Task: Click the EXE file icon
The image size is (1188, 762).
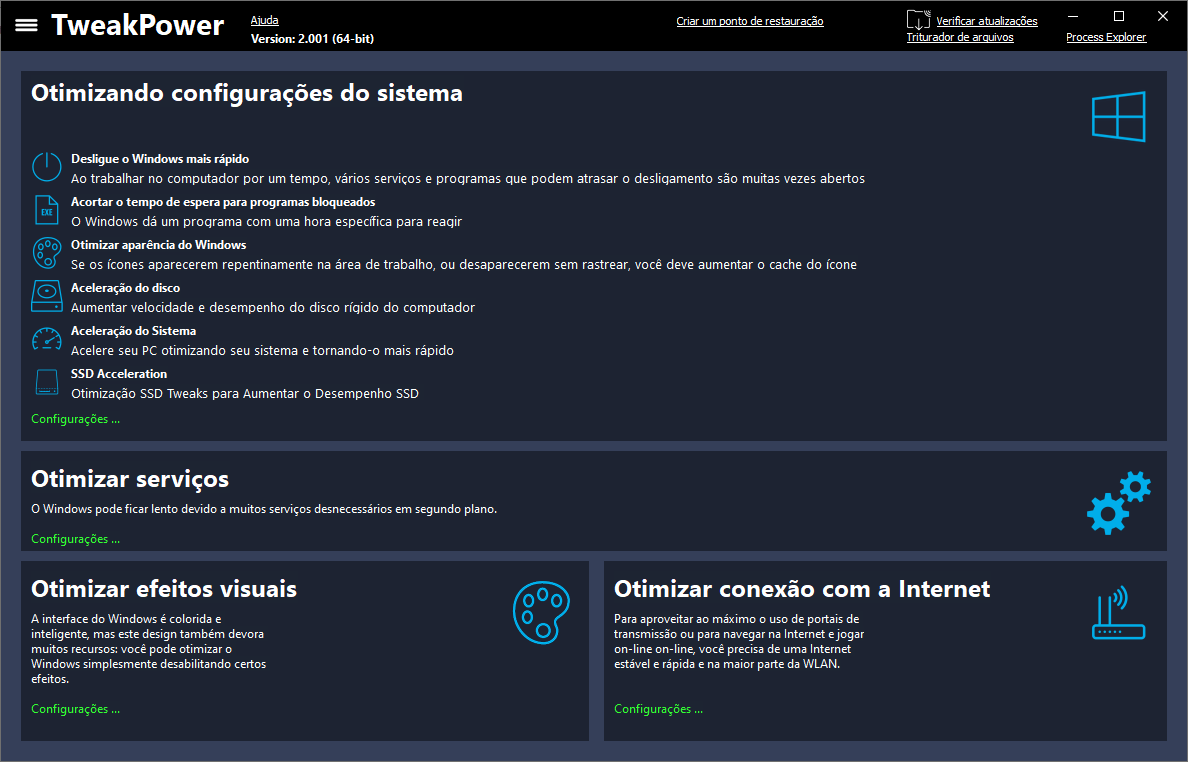Action: coord(46,211)
